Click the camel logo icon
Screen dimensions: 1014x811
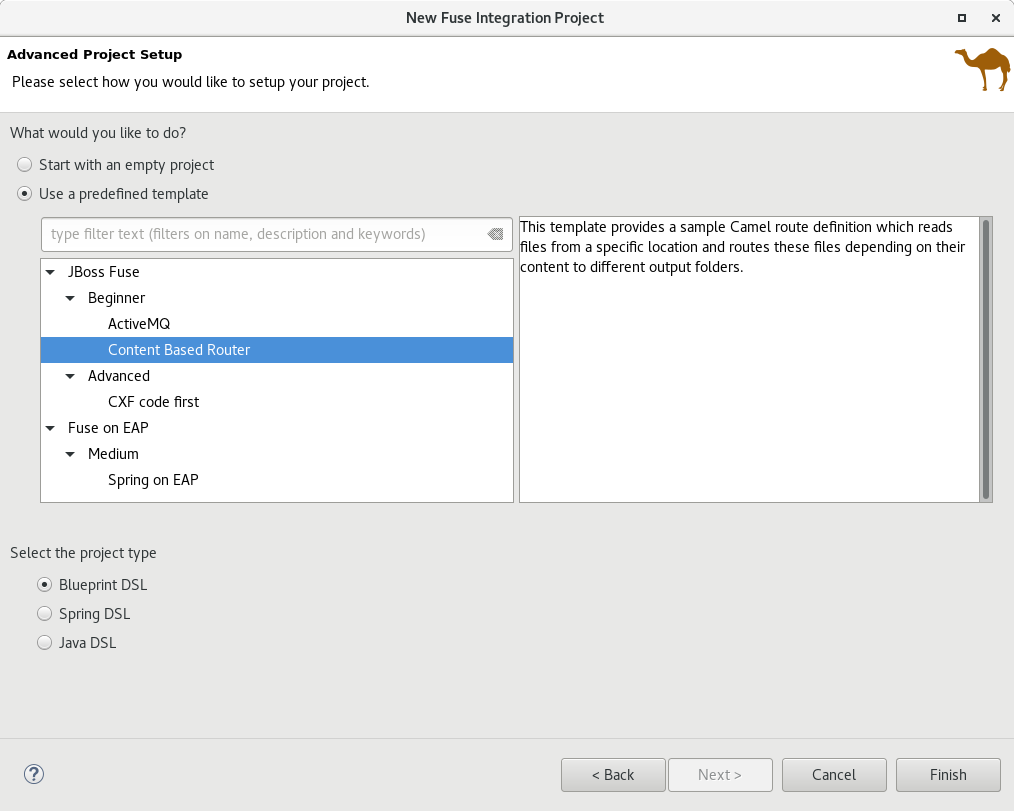pyautogui.click(x=981, y=69)
